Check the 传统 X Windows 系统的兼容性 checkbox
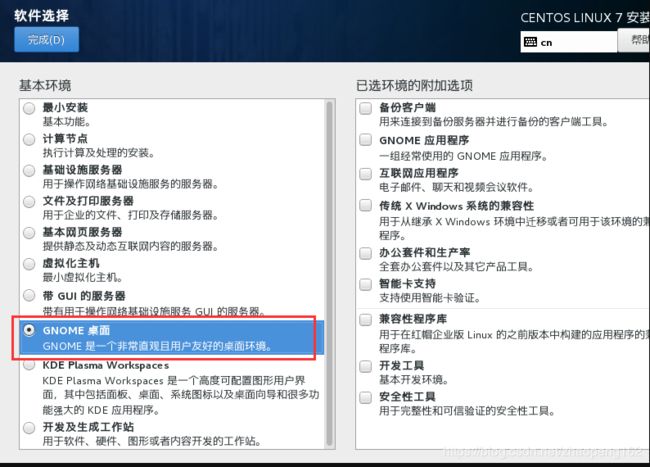The image size is (650, 467). (366, 205)
